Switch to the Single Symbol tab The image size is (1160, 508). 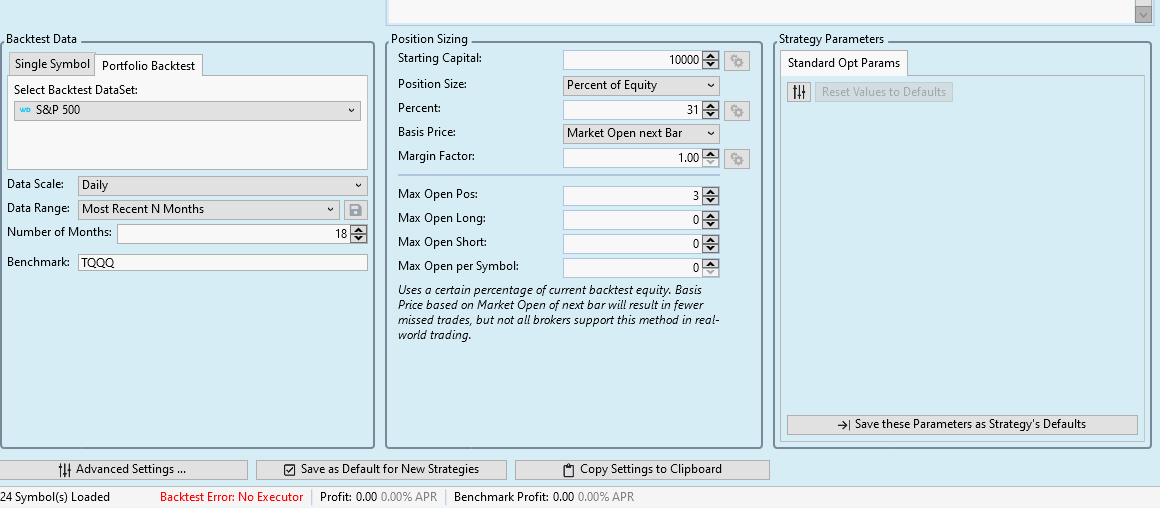51,64
